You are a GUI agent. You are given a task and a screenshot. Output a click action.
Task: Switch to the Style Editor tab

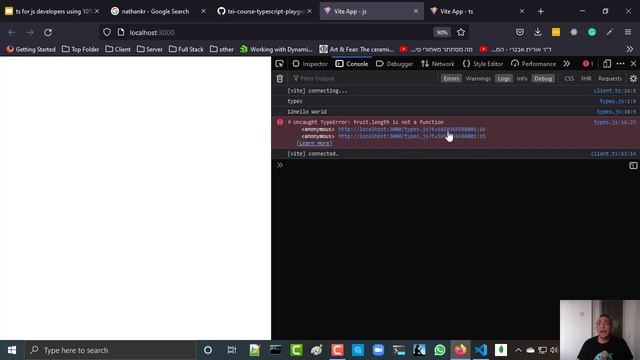pyautogui.click(x=483, y=64)
